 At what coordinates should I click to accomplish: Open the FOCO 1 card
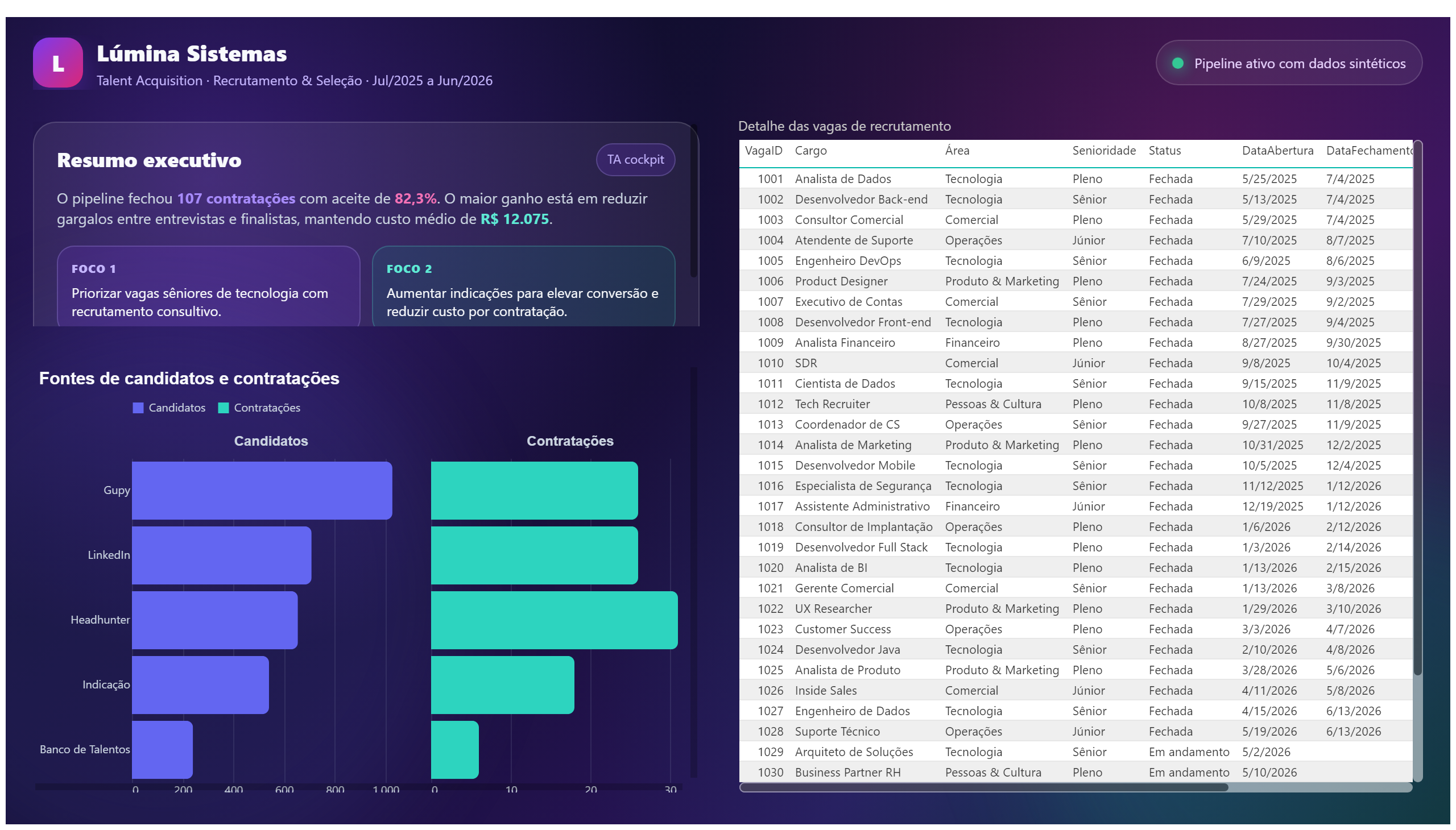click(x=209, y=286)
